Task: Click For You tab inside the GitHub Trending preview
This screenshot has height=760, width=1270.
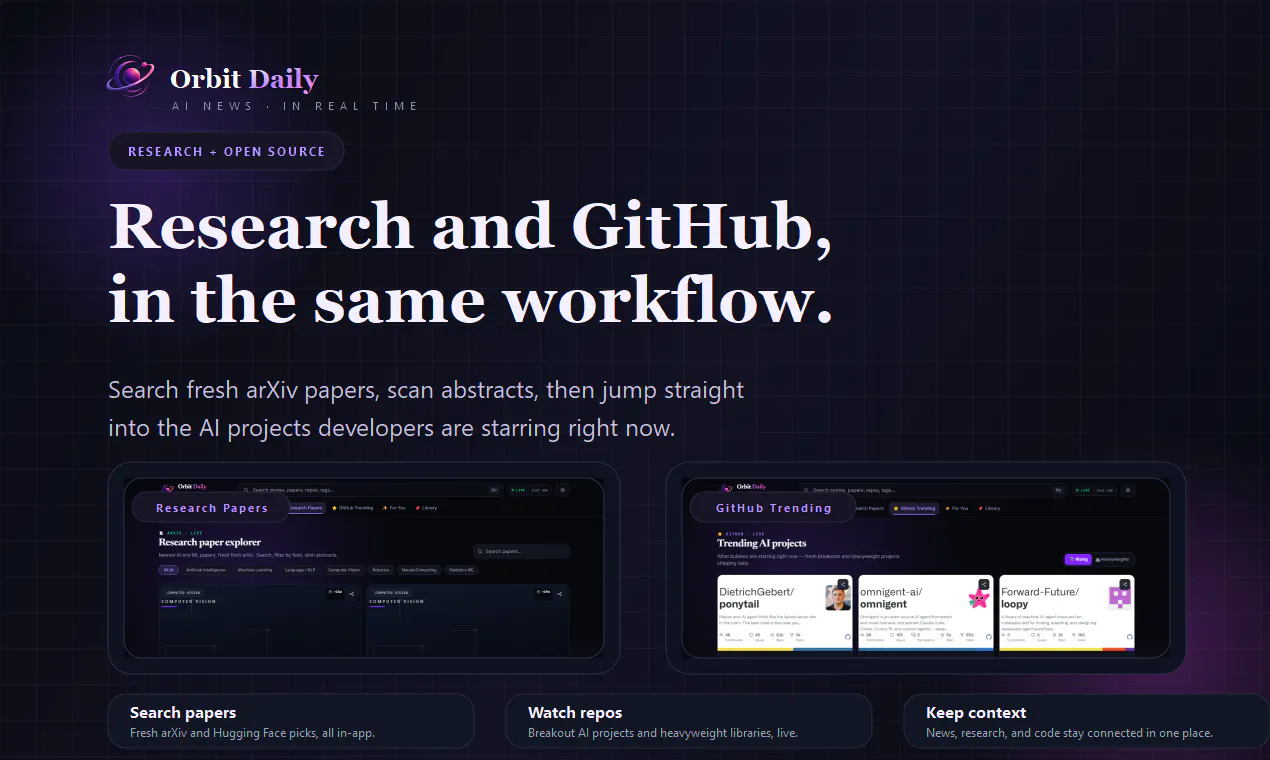Action: pos(957,508)
